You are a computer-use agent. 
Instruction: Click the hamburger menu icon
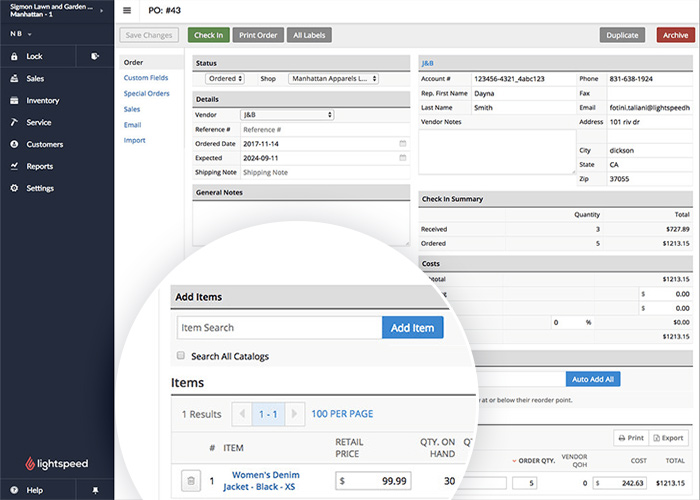127,11
